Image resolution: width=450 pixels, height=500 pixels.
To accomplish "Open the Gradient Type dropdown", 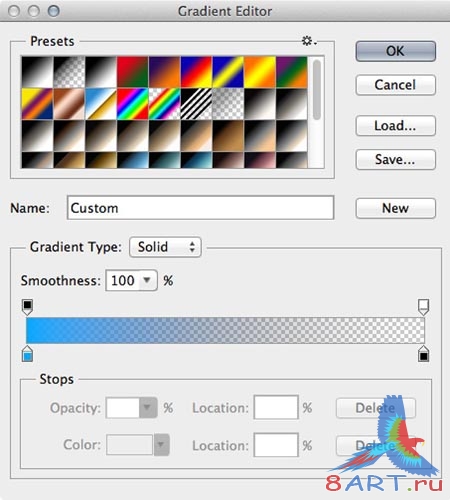I will pyautogui.click(x=165, y=247).
